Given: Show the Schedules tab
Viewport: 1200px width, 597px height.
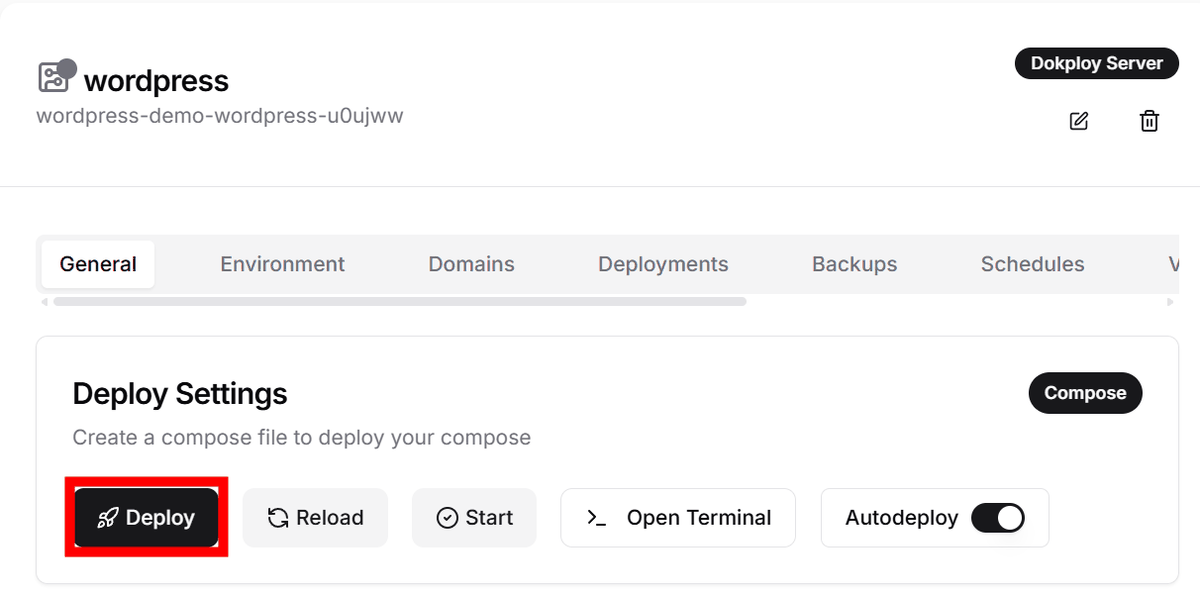Looking at the screenshot, I should (x=1032, y=264).
